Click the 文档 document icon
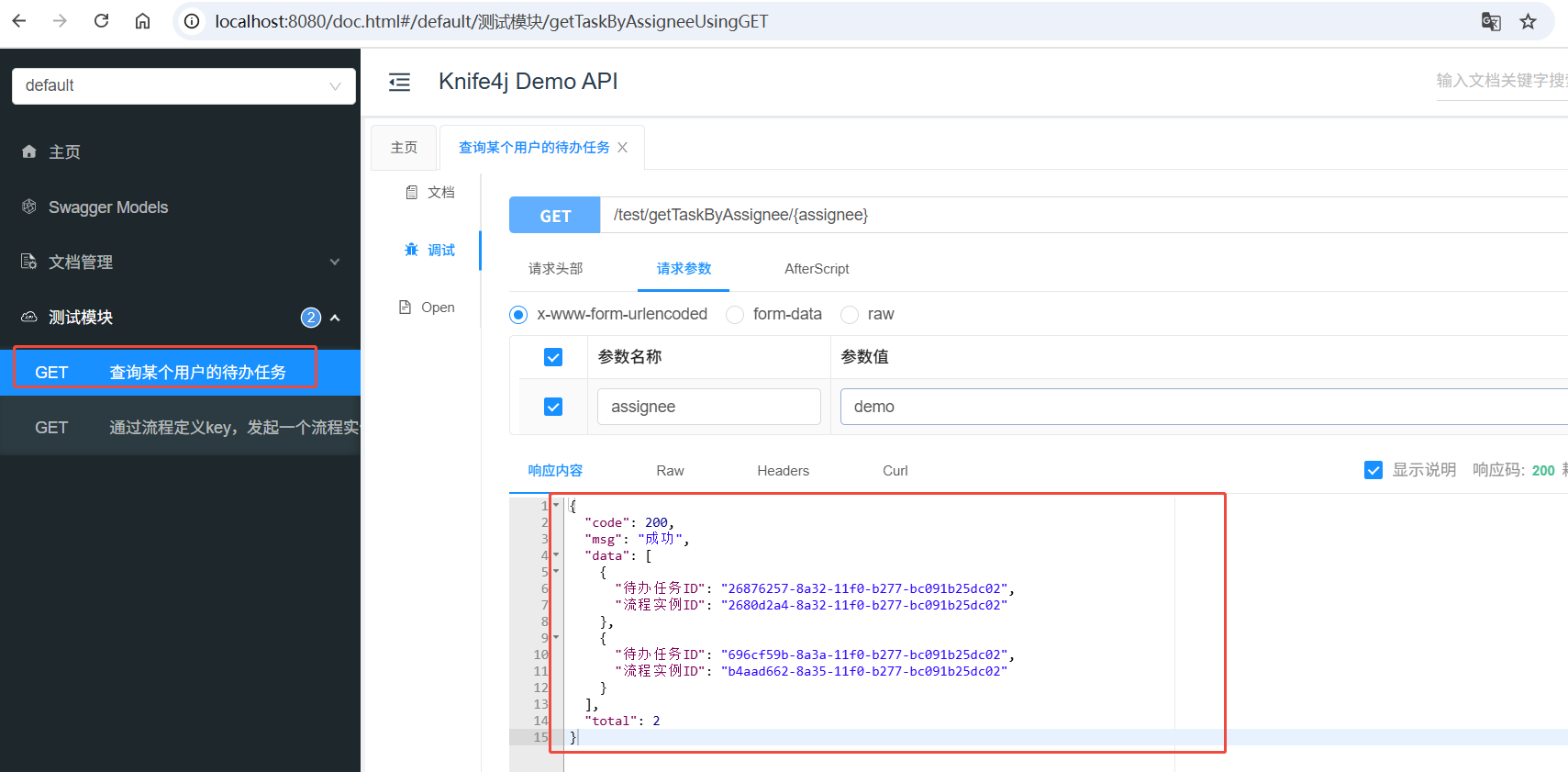1568x772 pixels. tap(412, 192)
